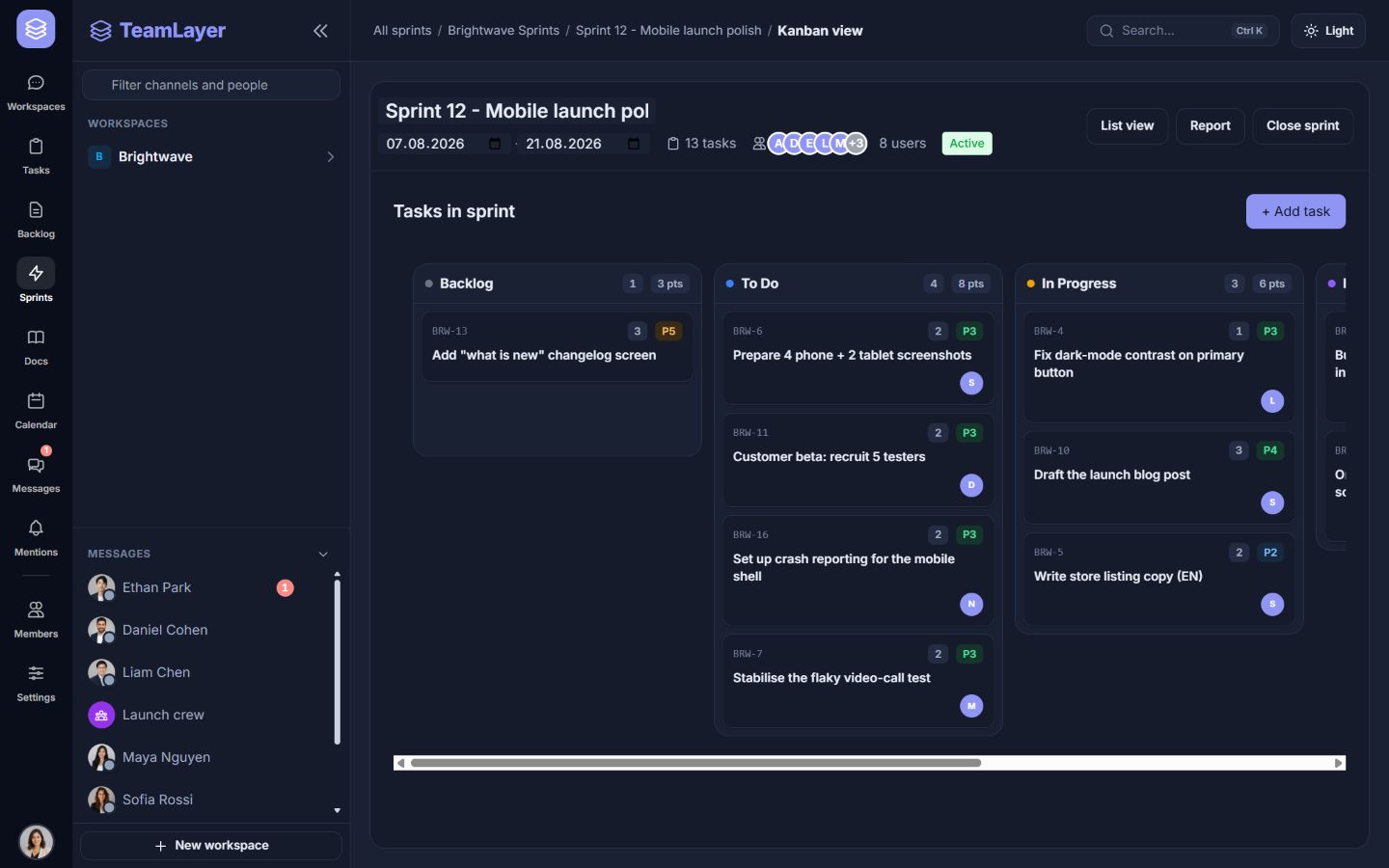The image size is (1389, 868).
Task: Click the horizontal kanban scrollbar thumb
Action: coord(695,763)
